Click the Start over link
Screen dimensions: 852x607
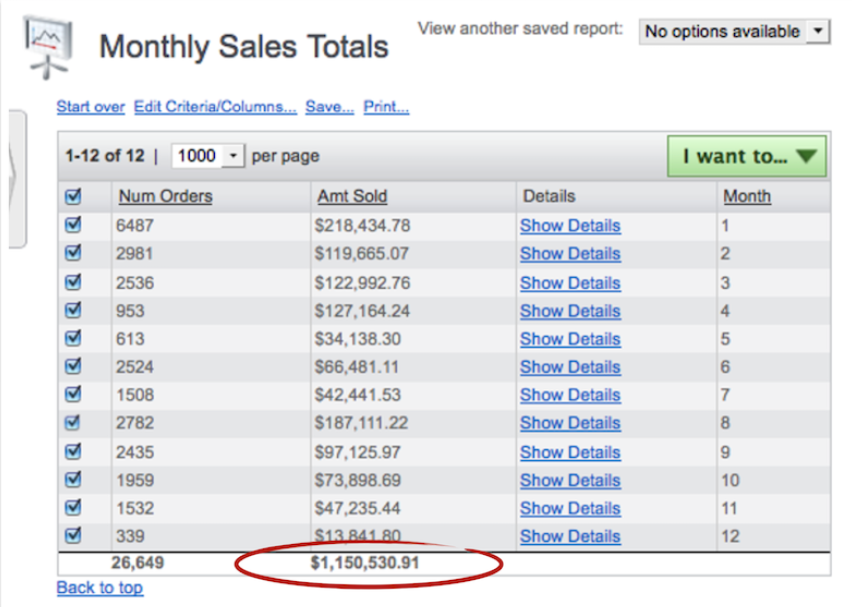(x=91, y=107)
